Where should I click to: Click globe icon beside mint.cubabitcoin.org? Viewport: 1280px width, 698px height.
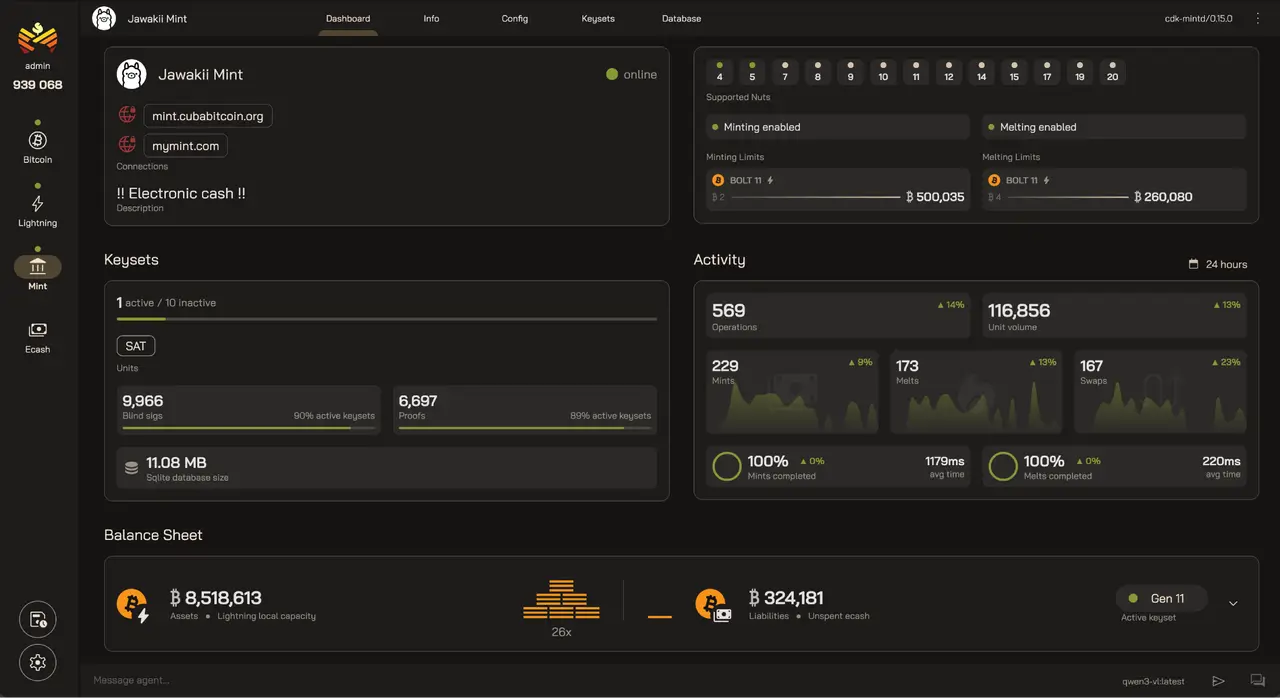click(x=127, y=115)
